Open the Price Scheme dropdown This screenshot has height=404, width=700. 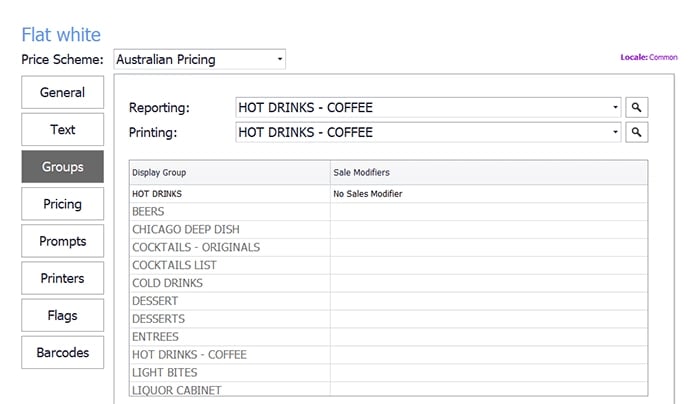tap(200, 59)
